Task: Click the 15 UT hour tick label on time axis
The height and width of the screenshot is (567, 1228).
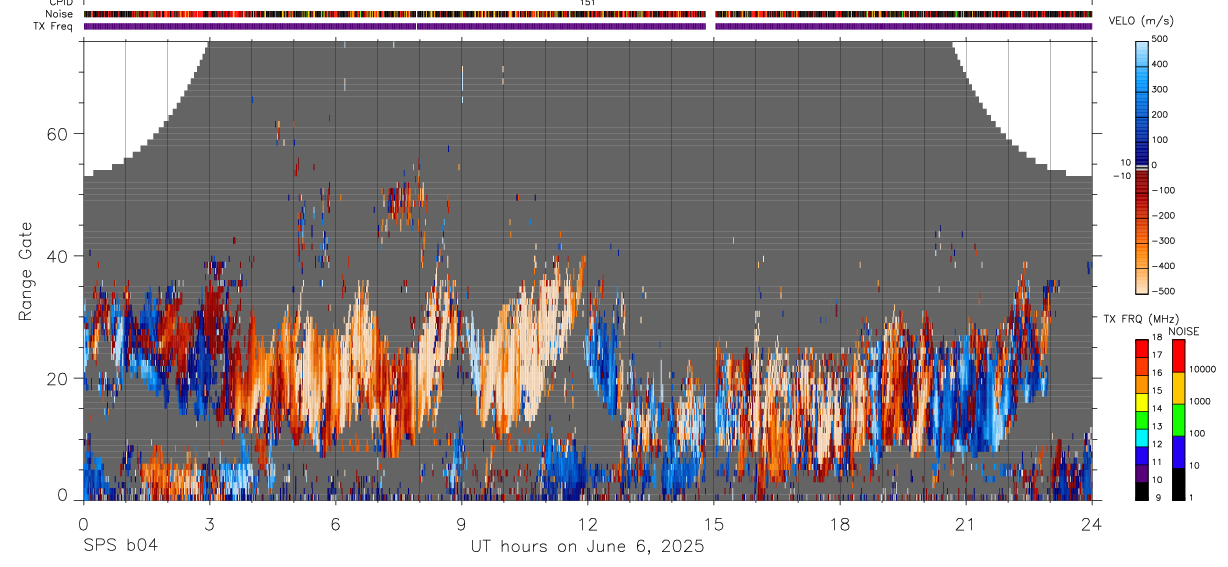Action: click(714, 523)
